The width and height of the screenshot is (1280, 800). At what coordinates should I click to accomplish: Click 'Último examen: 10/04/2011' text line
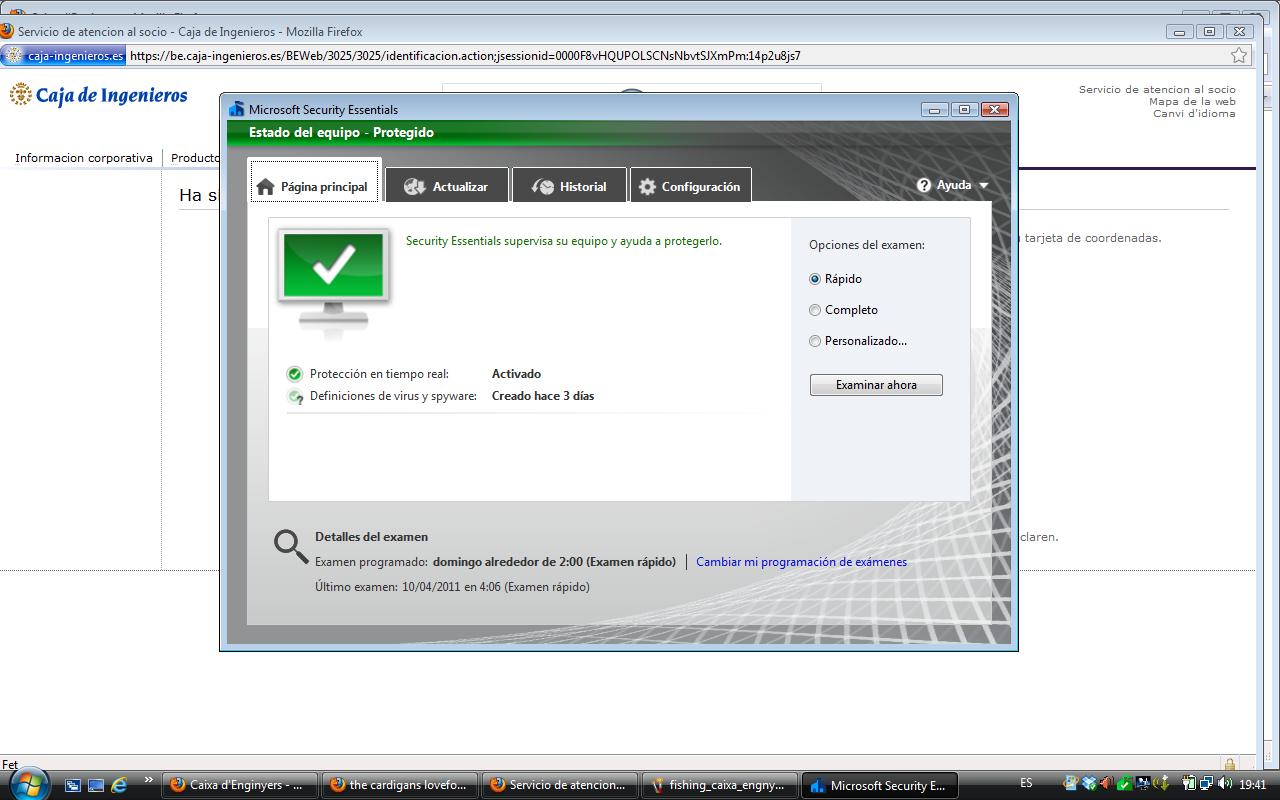pos(452,587)
